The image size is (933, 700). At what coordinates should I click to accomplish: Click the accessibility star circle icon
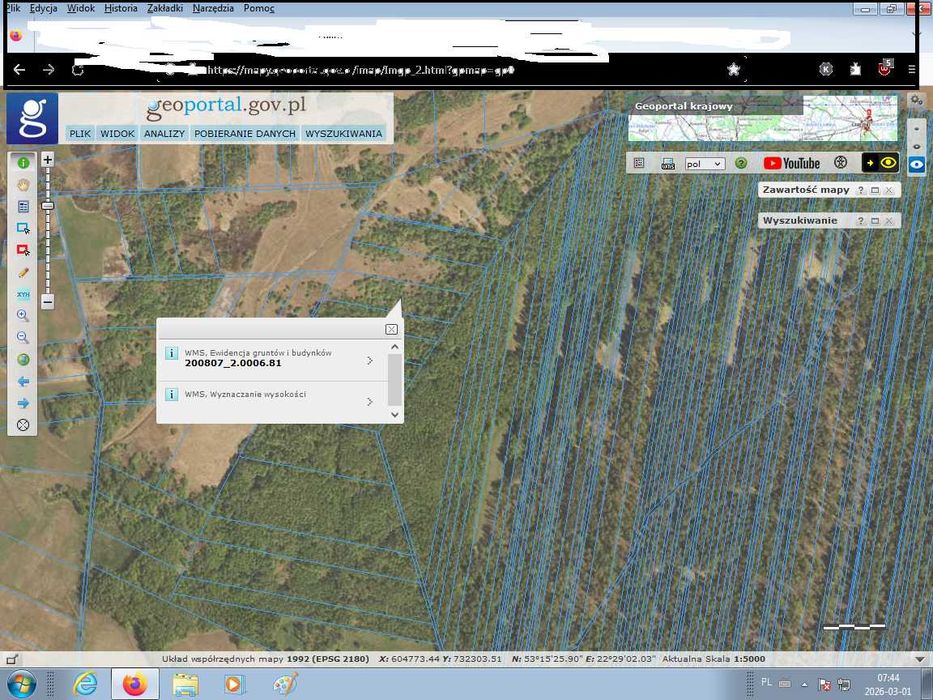tap(840, 162)
